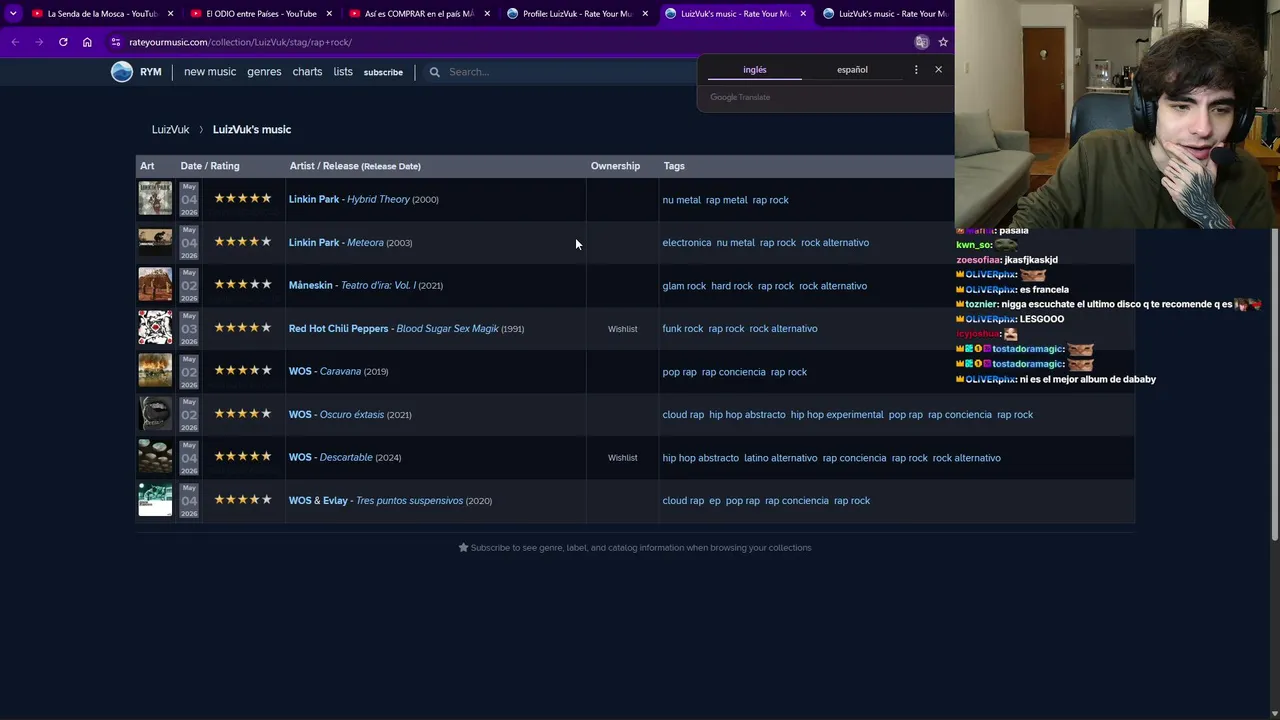The width and height of the screenshot is (1280, 720).
Task: Open Hybrid Theory album cover thumbnail
Action: (155, 199)
